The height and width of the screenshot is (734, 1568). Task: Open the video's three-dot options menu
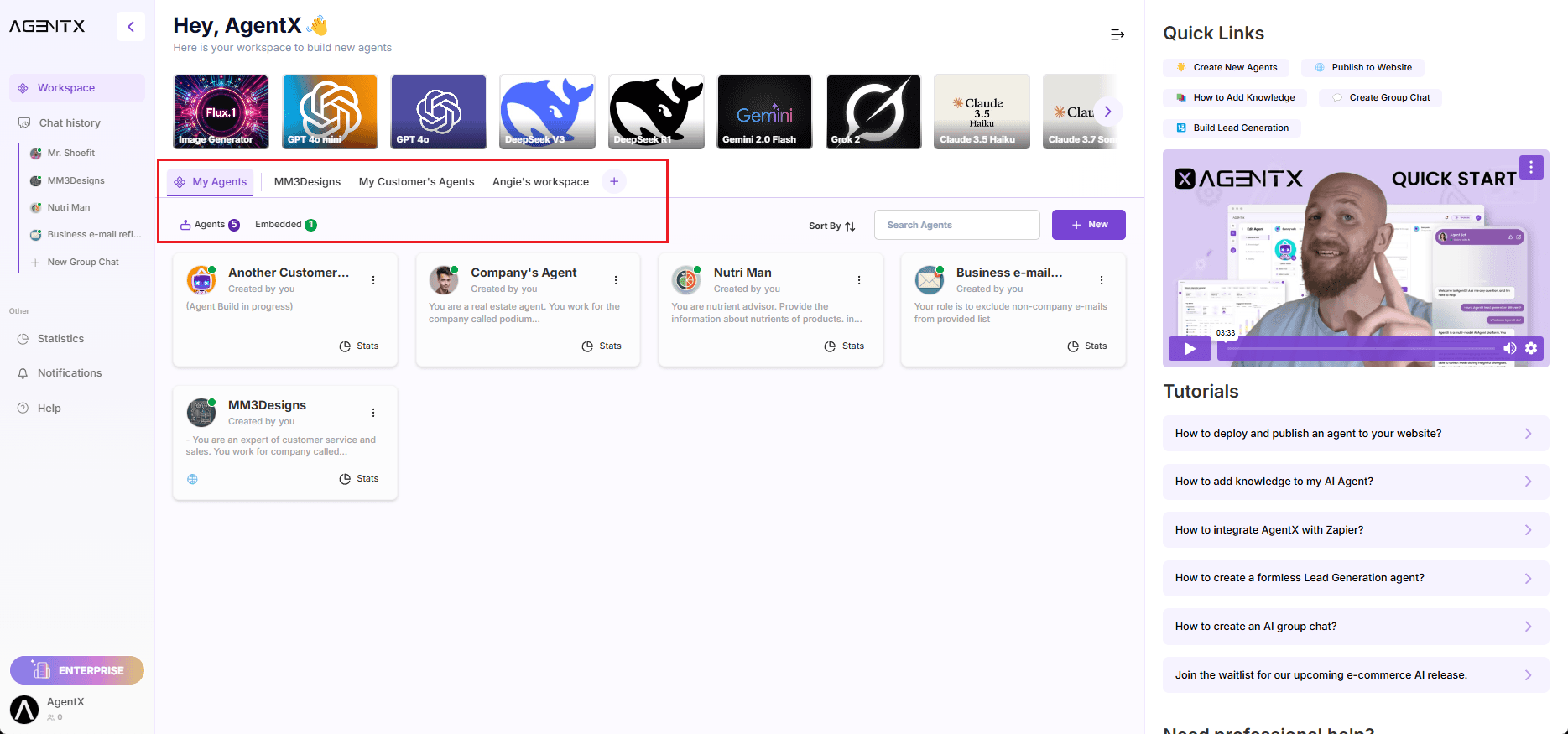click(1531, 167)
